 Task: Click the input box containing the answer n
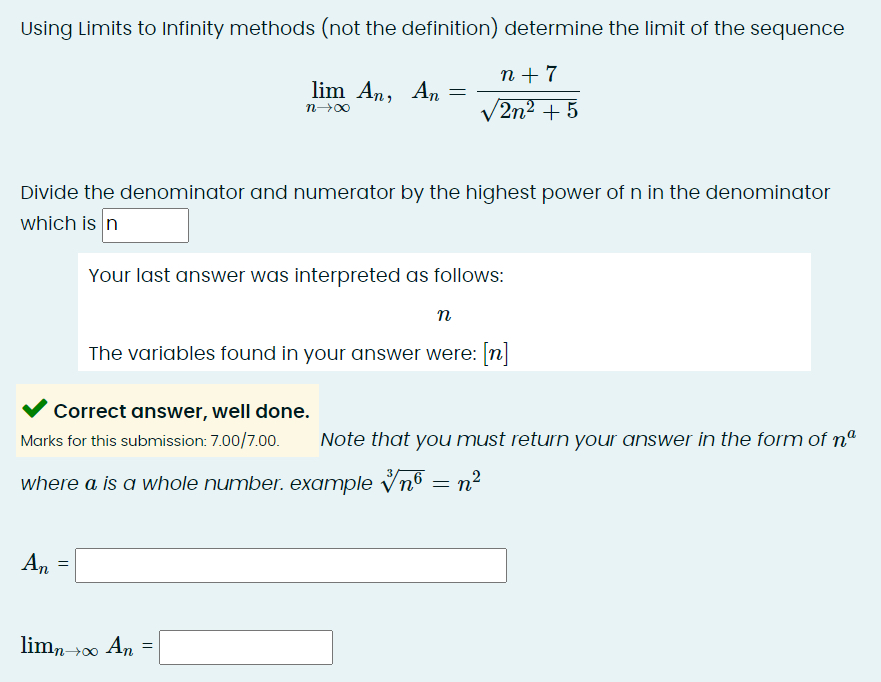click(x=144, y=225)
